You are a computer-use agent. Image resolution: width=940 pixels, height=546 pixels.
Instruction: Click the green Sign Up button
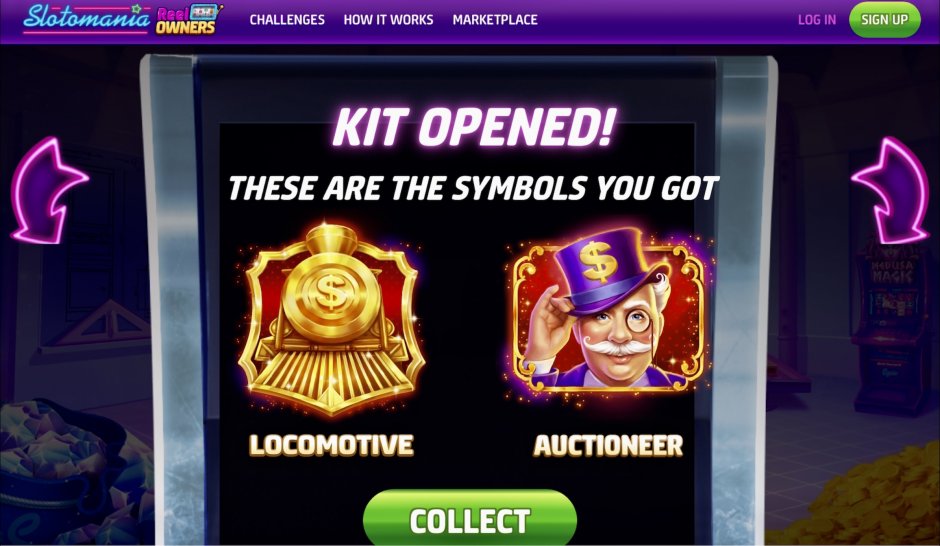click(884, 20)
